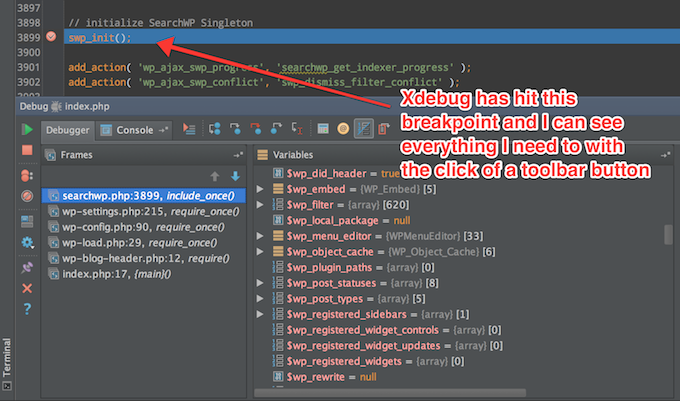
Task: Select the $wp_rewrite = null row
Action: tap(460, 377)
